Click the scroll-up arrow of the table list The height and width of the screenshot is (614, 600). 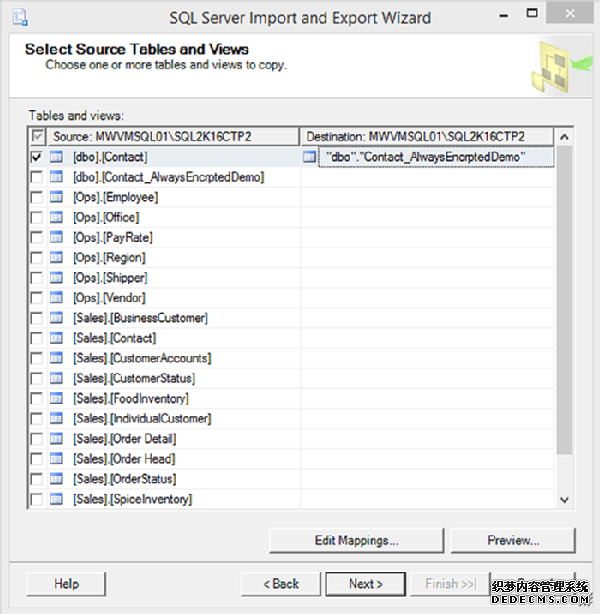[564, 137]
